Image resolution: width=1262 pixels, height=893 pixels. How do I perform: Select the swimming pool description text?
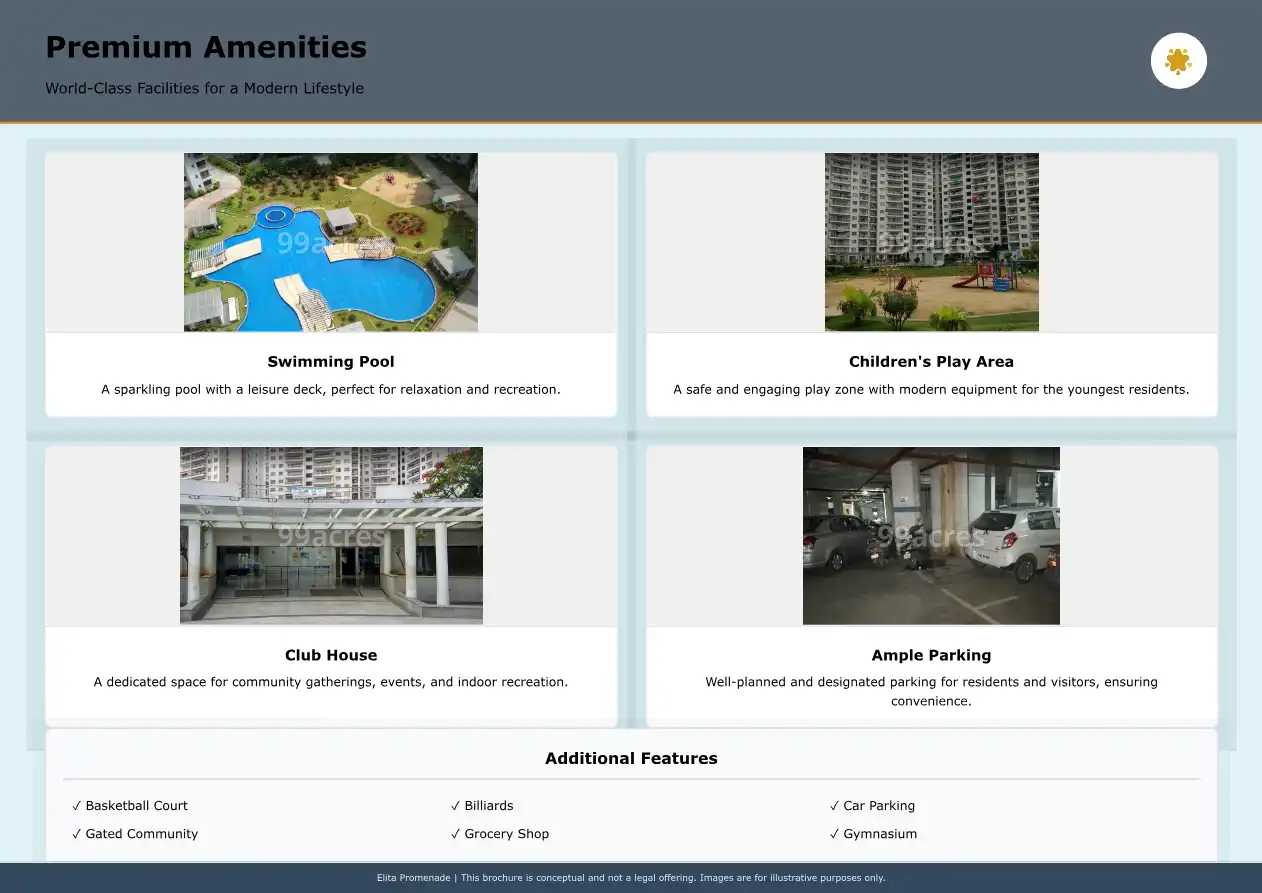click(330, 390)
